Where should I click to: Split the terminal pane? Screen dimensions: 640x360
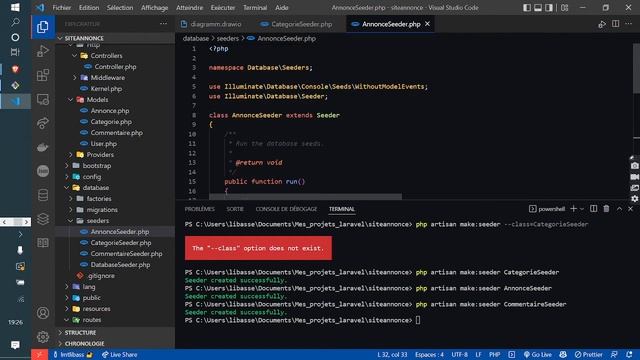coord(593,209)
